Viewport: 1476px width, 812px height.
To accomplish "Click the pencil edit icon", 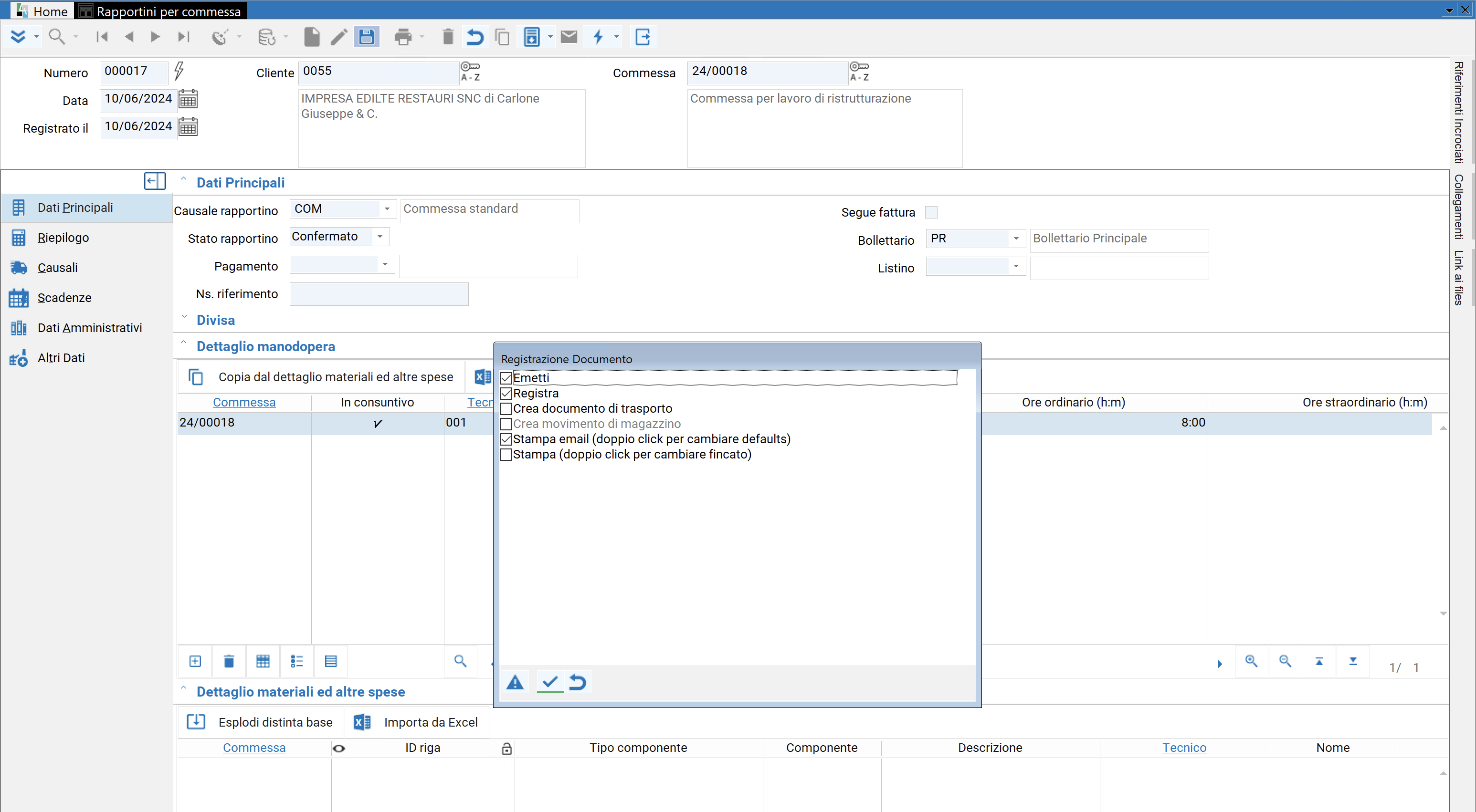I will [339, 37].
